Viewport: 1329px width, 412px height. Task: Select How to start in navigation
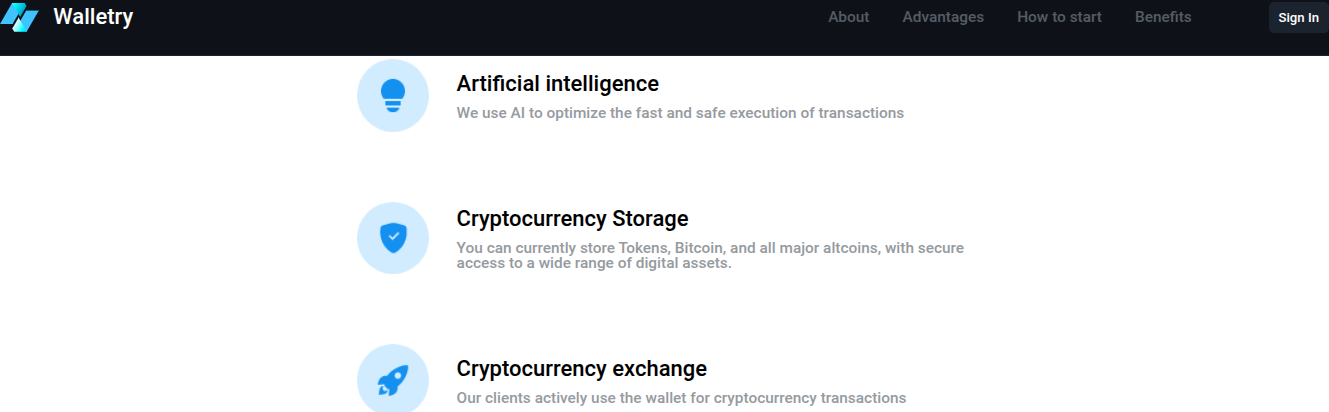1059,17
